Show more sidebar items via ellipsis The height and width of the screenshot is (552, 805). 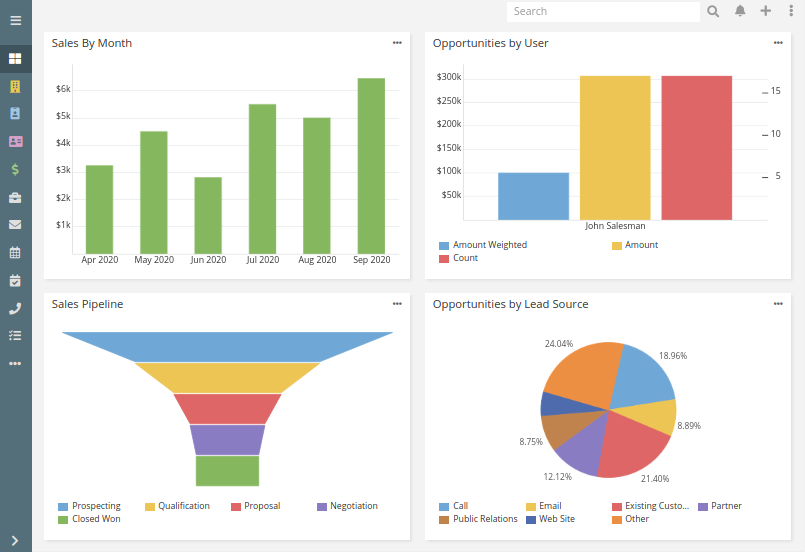[x=15, y=364]
